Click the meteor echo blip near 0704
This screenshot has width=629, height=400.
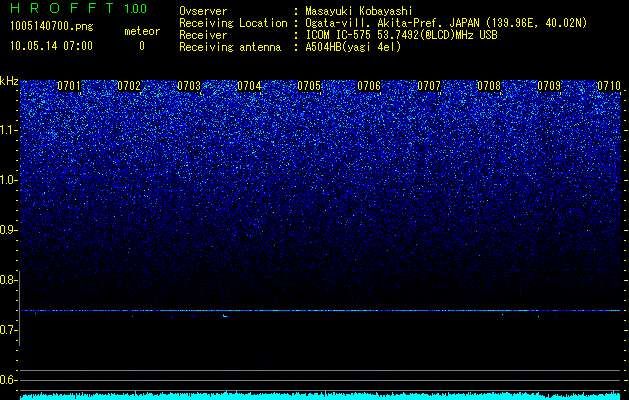(x=226, y=316)
